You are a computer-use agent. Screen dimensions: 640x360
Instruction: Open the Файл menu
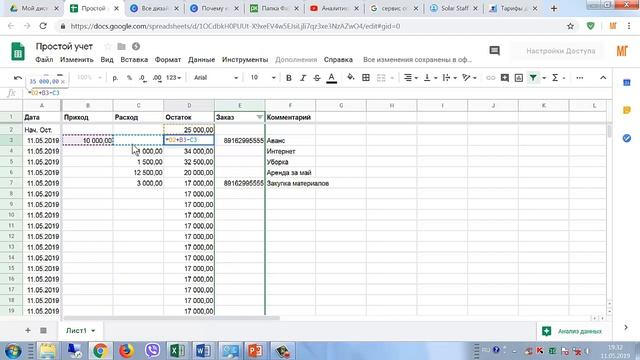(x=44, y=60)
